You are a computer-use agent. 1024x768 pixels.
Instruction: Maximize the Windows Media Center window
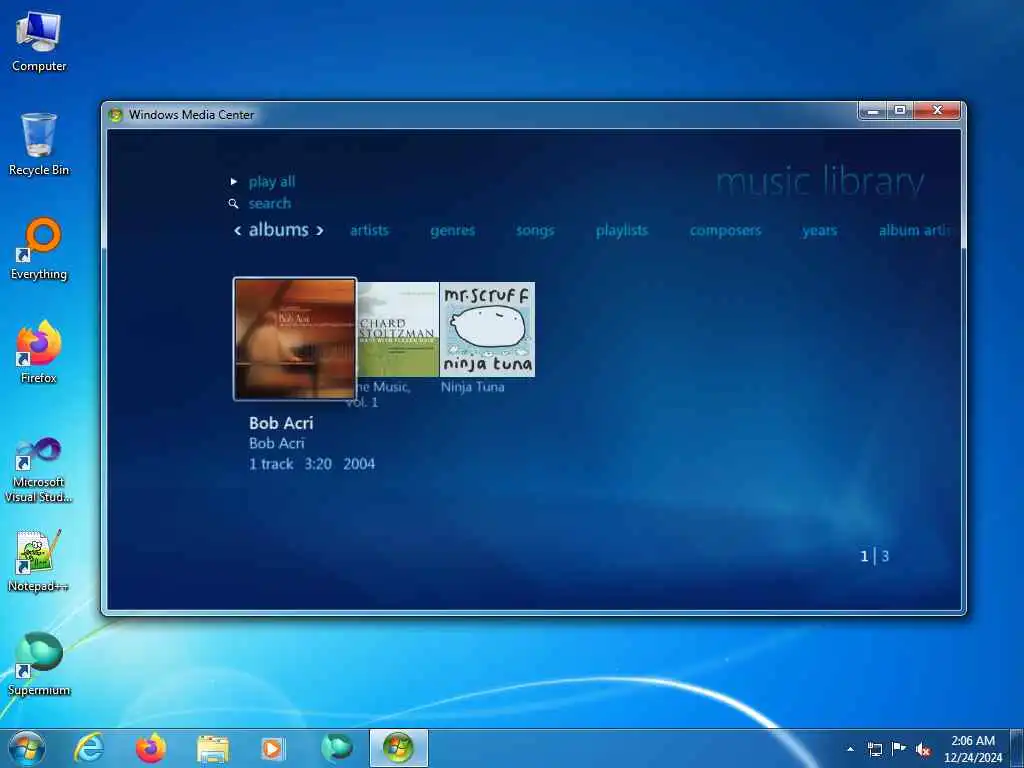[x=900, y=111]
